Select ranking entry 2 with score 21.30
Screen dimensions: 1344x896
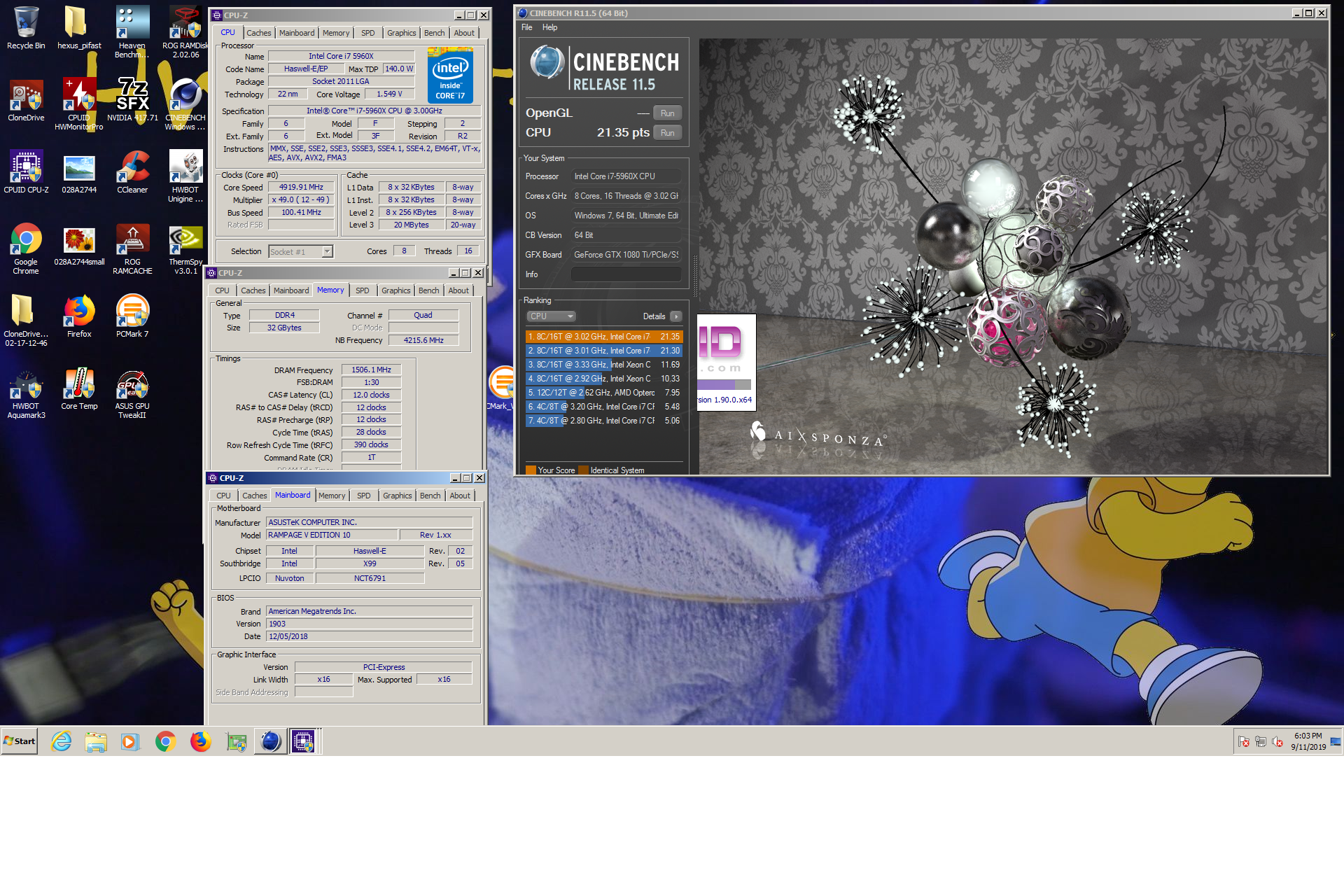pyautogui.click(x=603, y=351)
